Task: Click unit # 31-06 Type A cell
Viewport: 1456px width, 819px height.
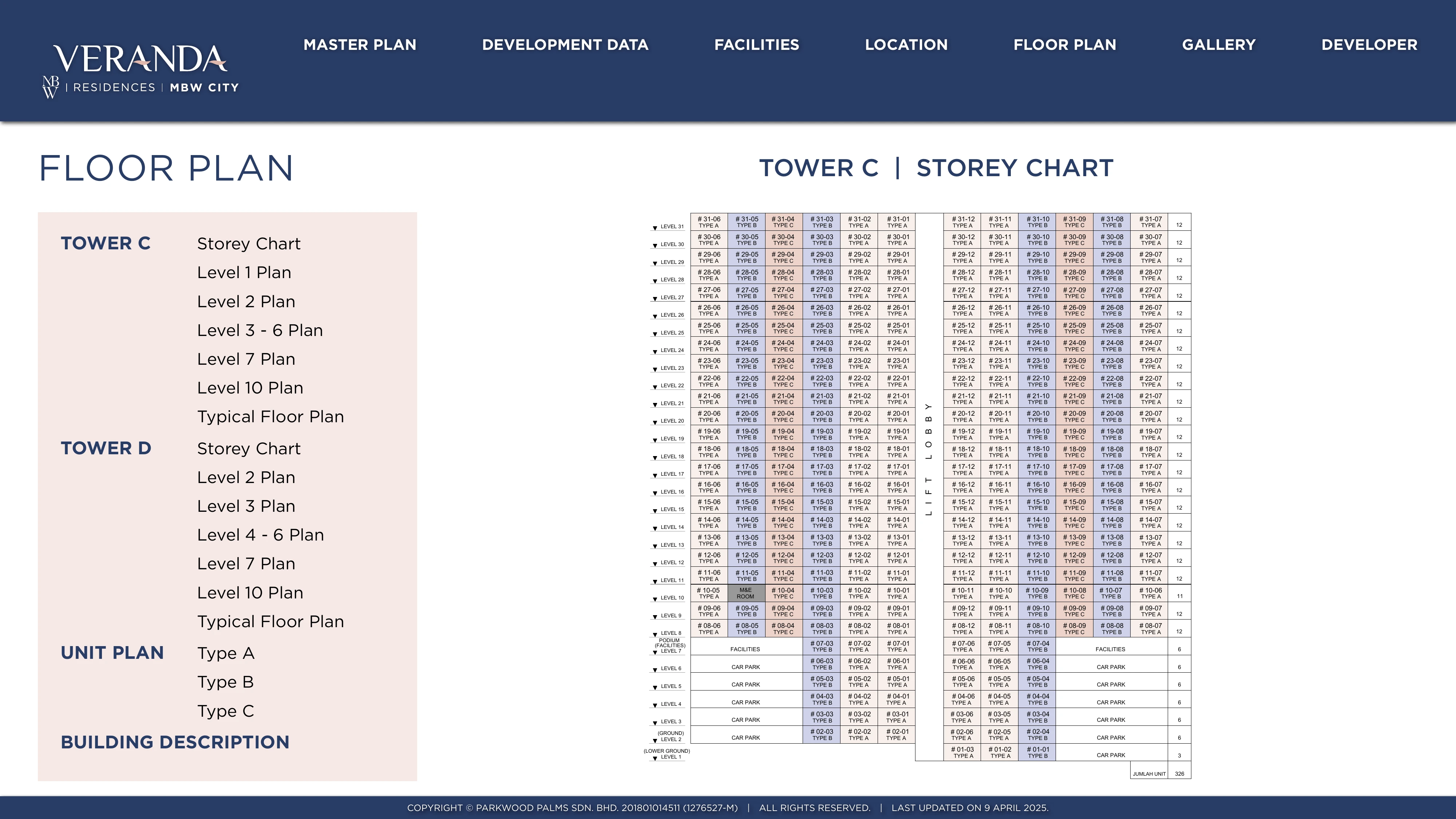Action: point(709,222)
